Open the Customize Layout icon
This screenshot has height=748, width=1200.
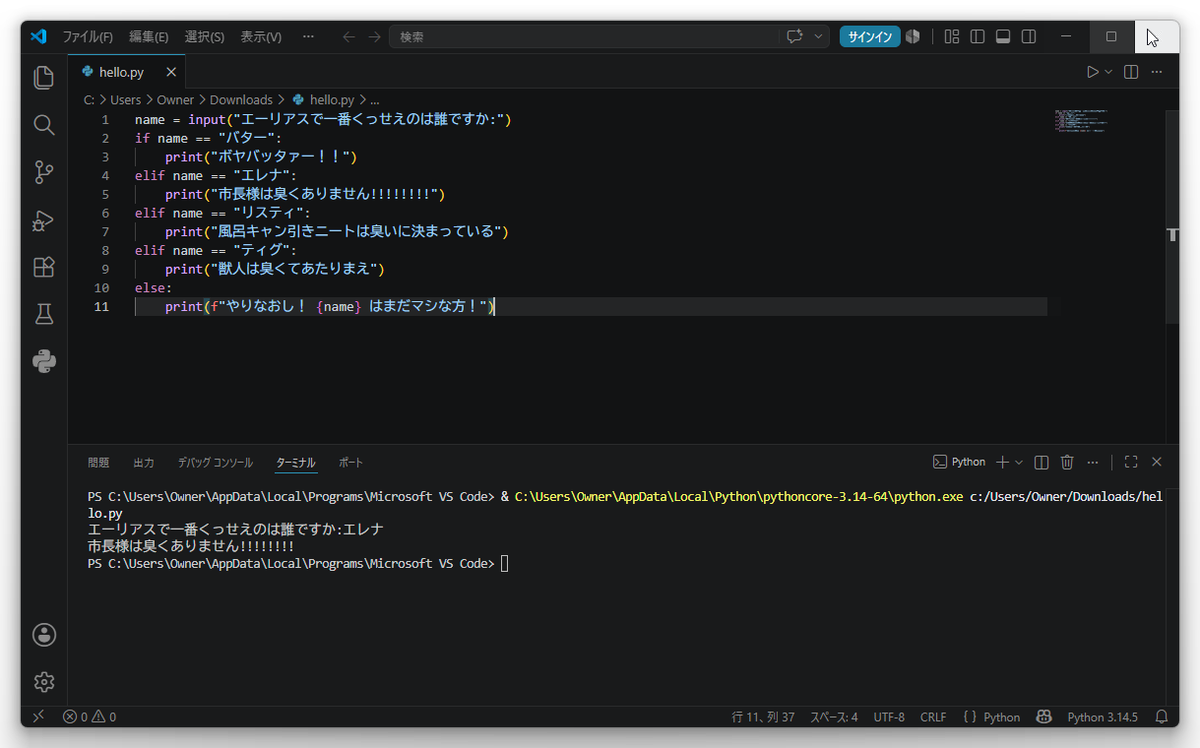[x=952, y=36]
